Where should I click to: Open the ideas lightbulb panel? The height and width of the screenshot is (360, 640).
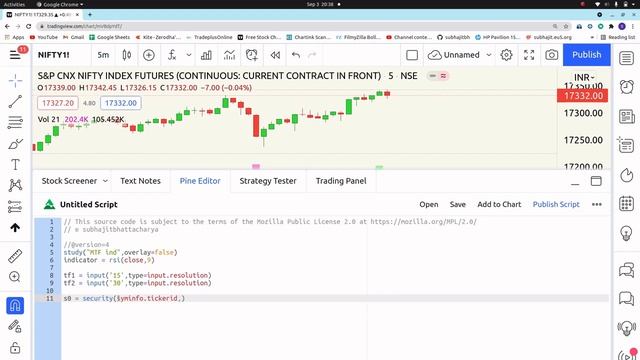tap(626, 233)
